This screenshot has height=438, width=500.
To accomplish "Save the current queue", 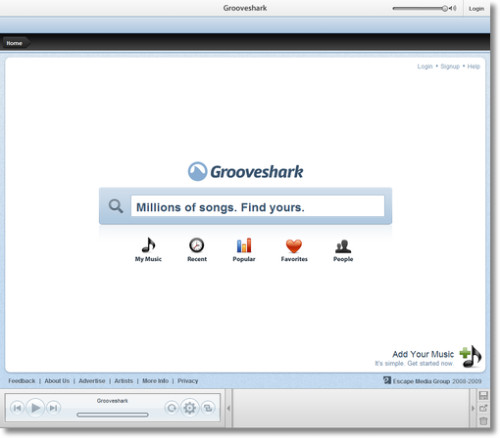I will pyautogui.click(x=483, y=395).
